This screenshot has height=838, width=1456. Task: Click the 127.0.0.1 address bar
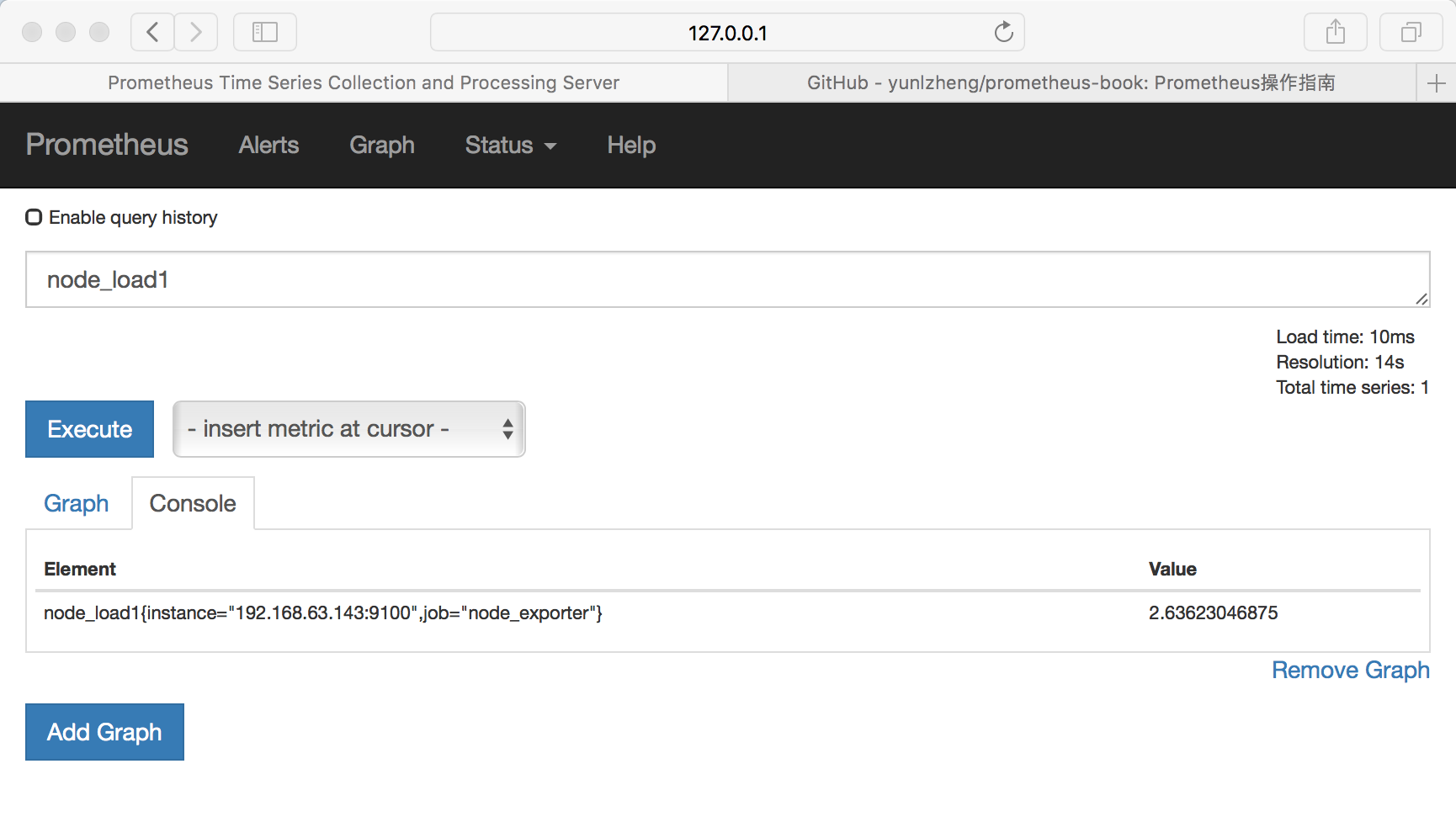tap(727, 32)
